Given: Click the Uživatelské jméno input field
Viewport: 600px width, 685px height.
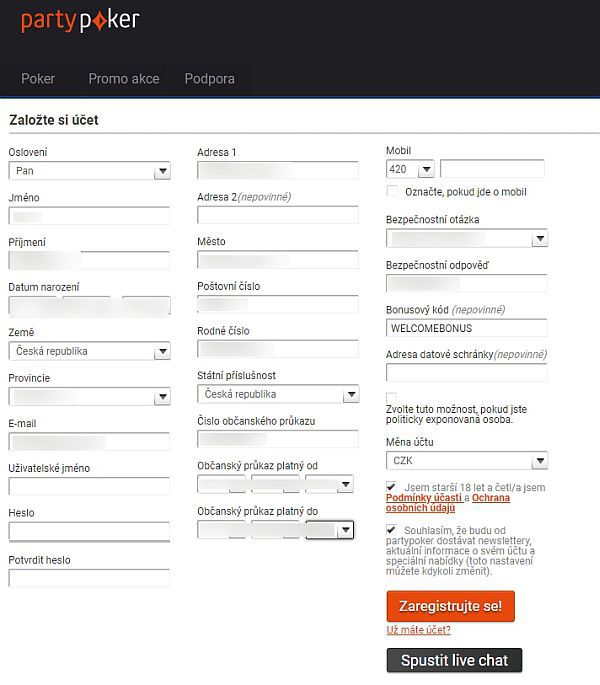Looking at the screenshot, I should click(89, 487).
